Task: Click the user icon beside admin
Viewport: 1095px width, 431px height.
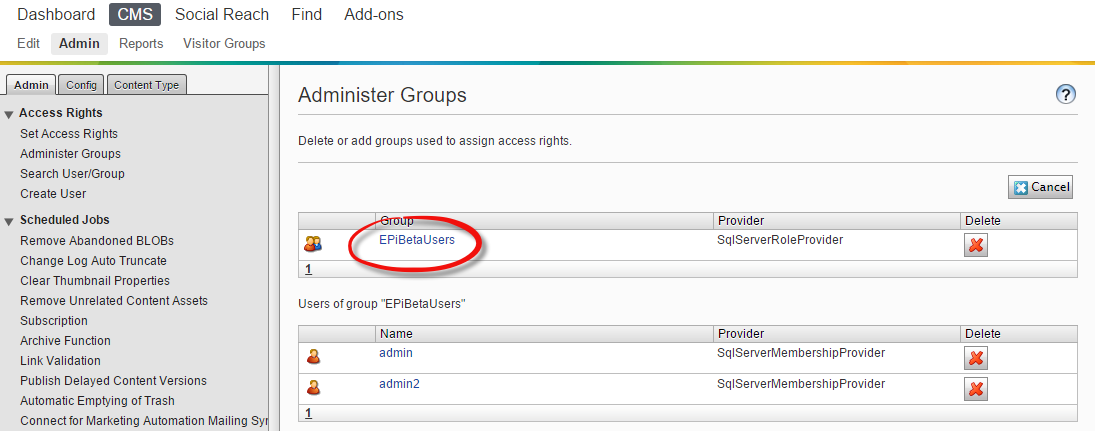Action: click(313, 356)
